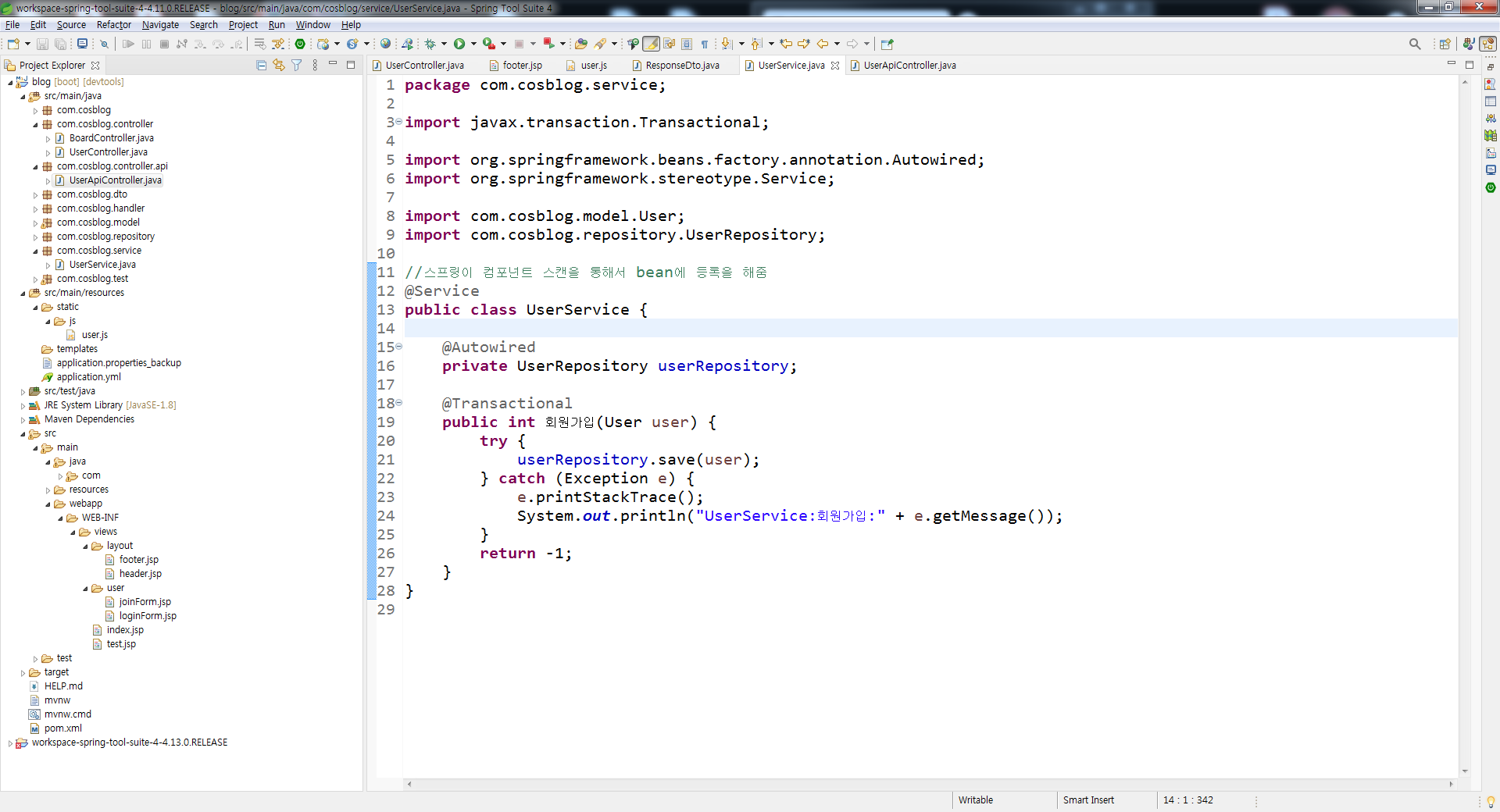This screenshot has height=812, width=1500.
Task: Close the UserService.java editor tab
Action: coord(835,66)
